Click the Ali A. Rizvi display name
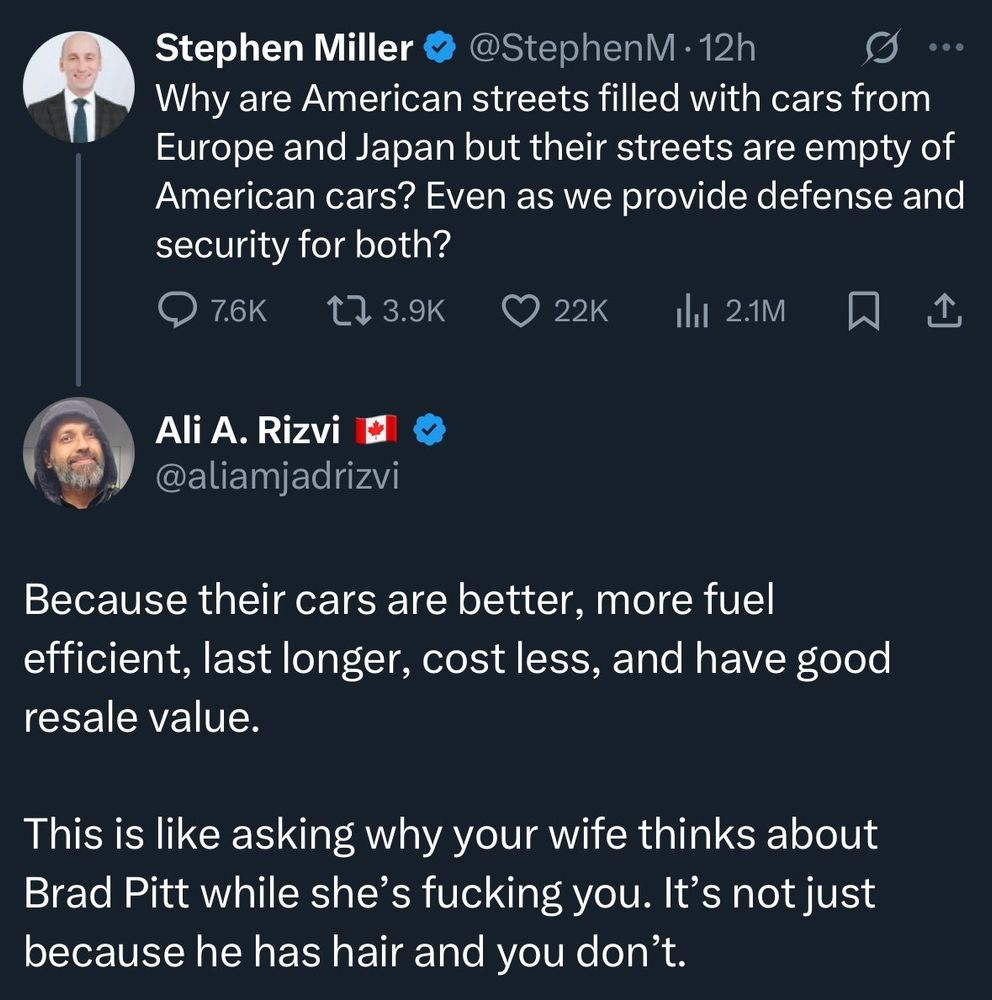Viewport: 992px width, 1000px height. 248,430
